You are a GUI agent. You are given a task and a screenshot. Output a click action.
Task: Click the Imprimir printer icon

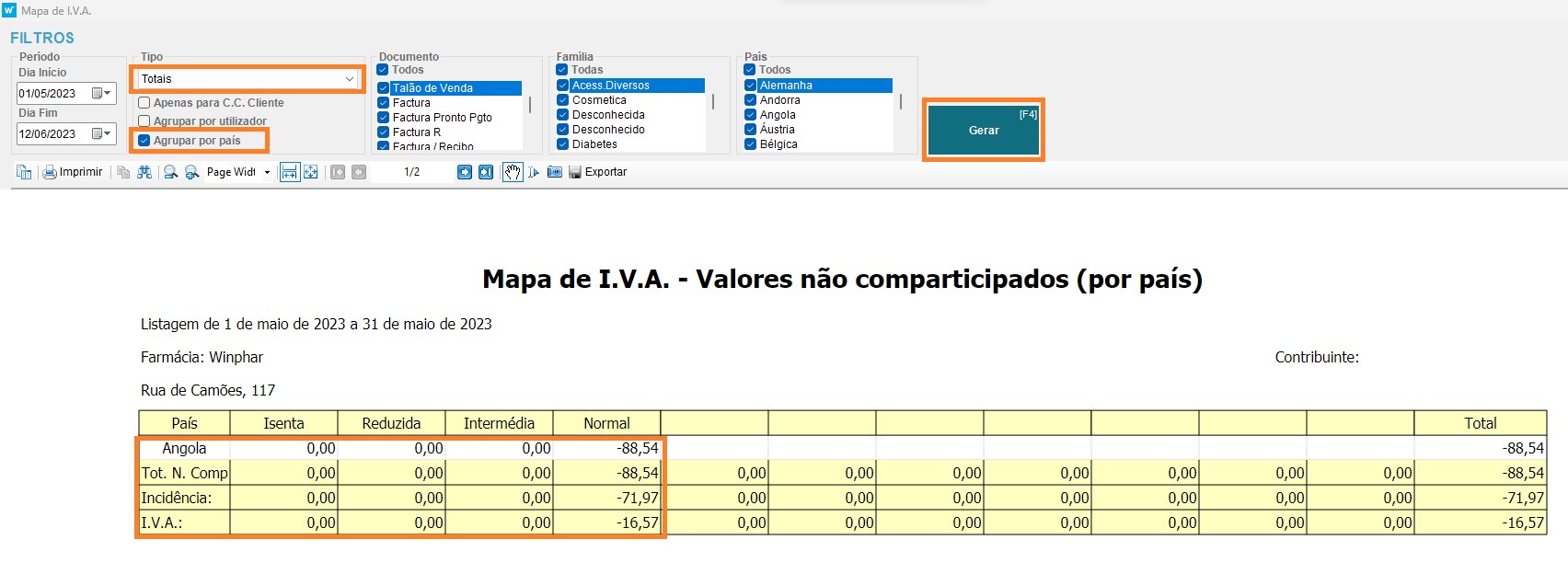50,172
